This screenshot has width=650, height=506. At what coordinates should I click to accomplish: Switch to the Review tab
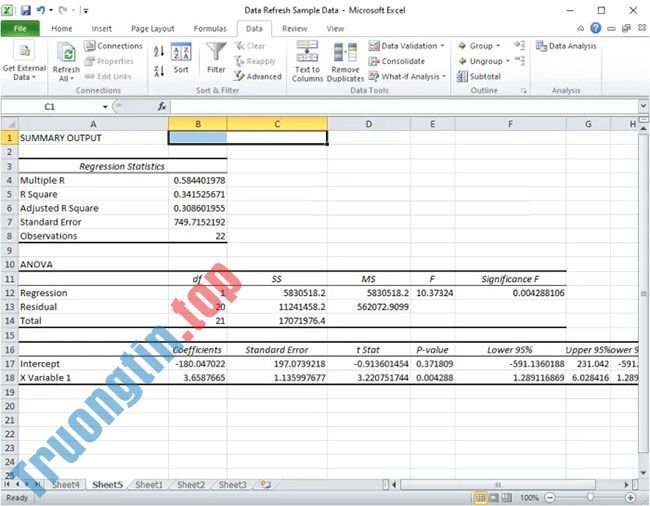point(294,28)
